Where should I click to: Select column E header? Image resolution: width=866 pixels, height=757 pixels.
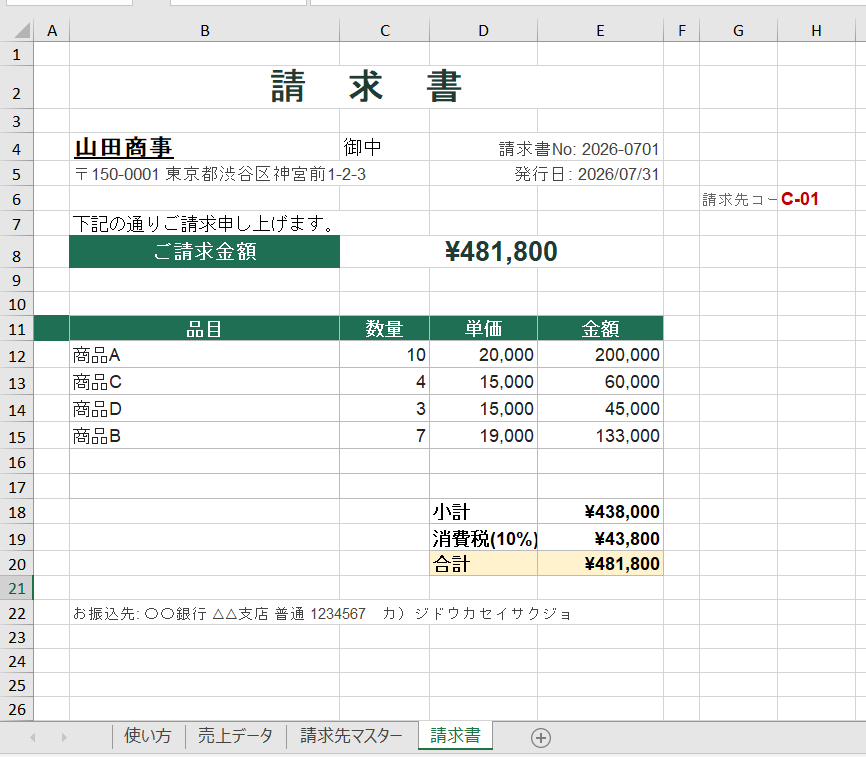(x=600, y=31)
